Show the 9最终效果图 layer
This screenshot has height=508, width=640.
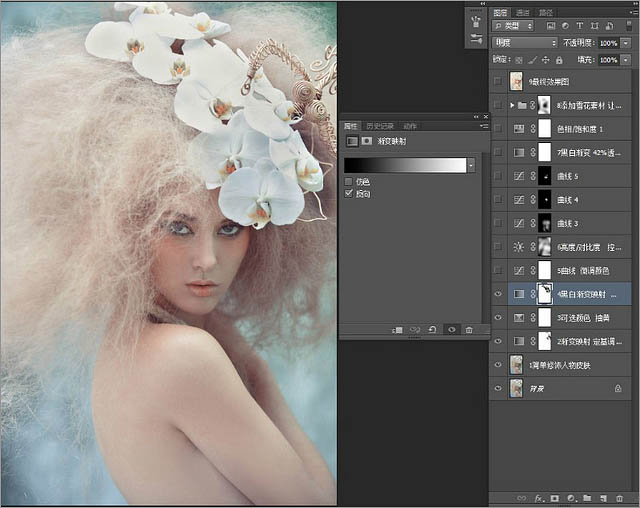[499, 81]
